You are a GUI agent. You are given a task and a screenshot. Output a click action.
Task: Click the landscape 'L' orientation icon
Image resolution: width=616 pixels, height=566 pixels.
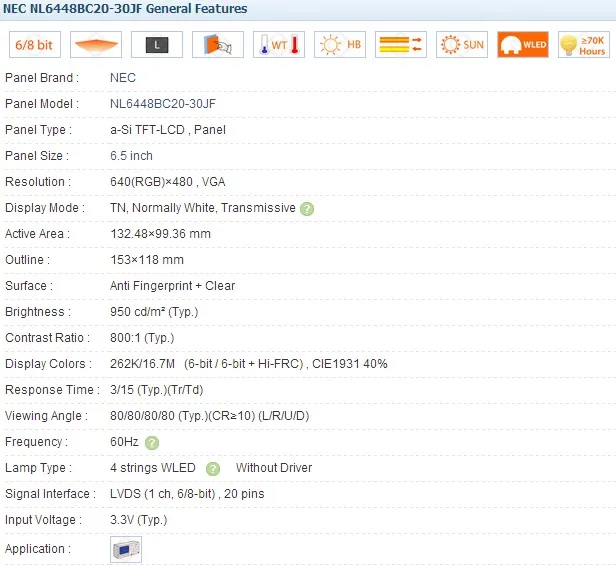coord(157,44)
